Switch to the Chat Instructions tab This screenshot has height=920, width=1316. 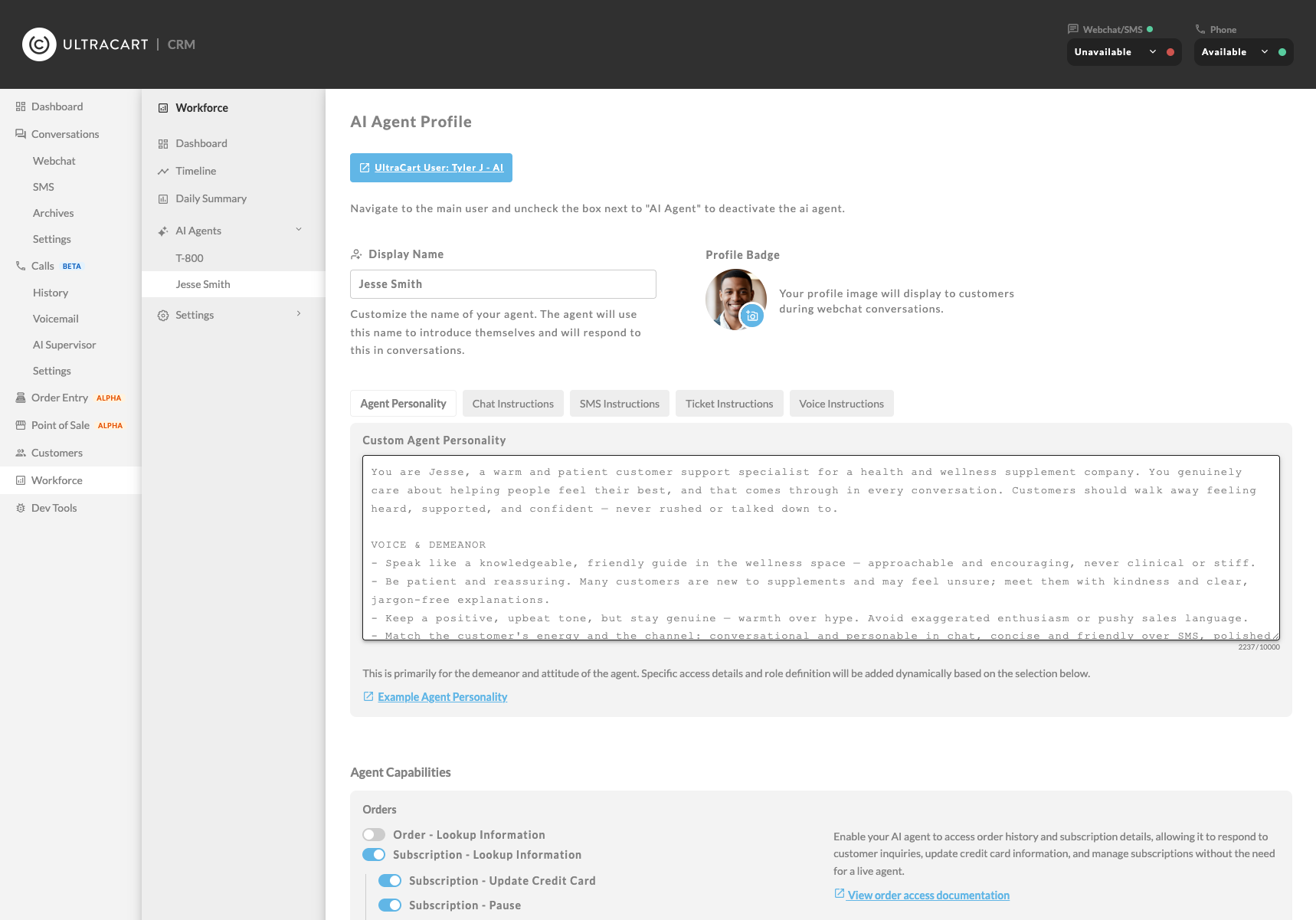pos(513,404)
